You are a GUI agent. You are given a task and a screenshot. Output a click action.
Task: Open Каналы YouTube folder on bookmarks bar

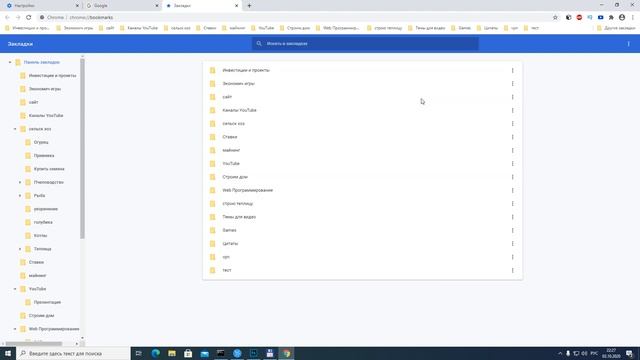(139, 28)
